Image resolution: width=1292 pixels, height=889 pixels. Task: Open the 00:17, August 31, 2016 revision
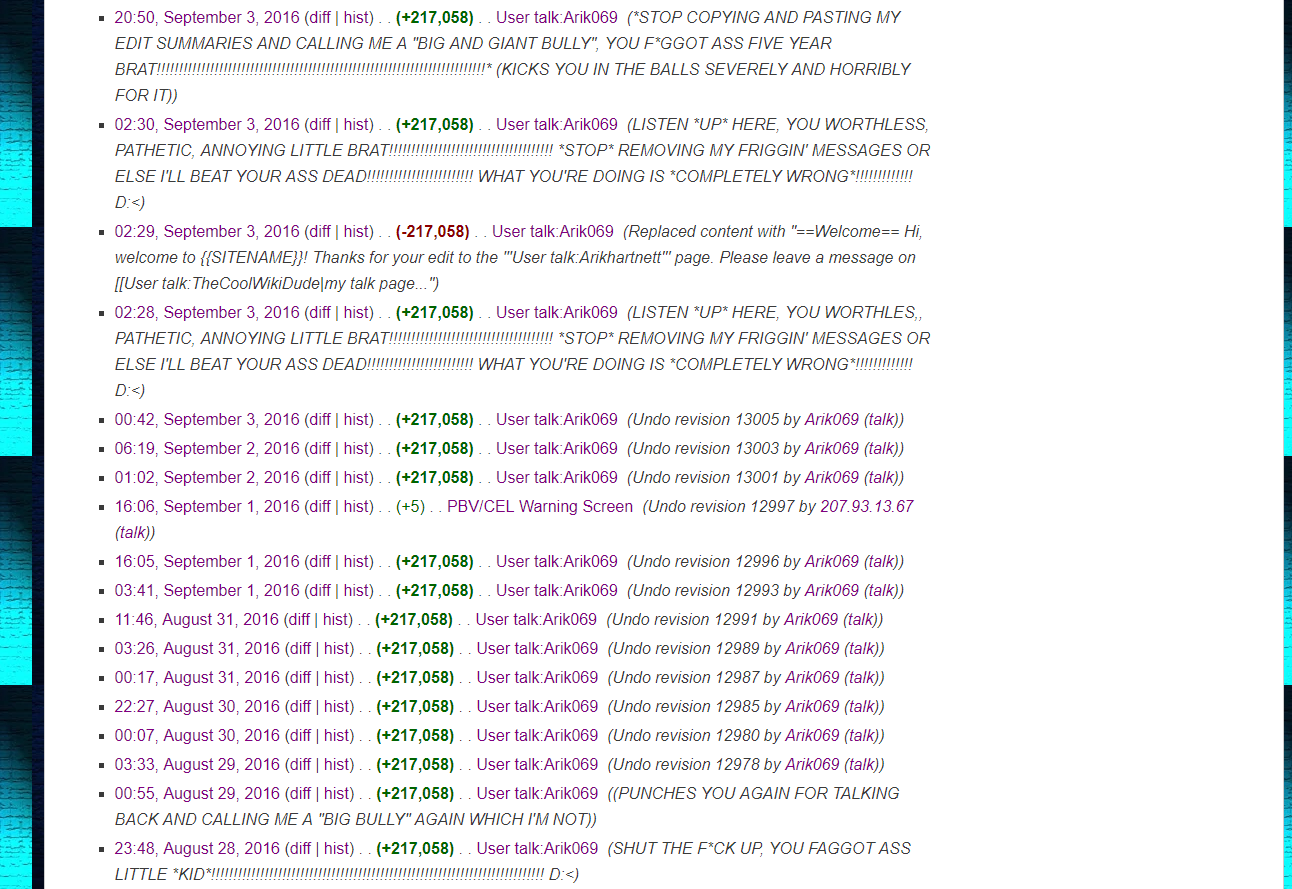pyautogui.click(x=197, y=677)
